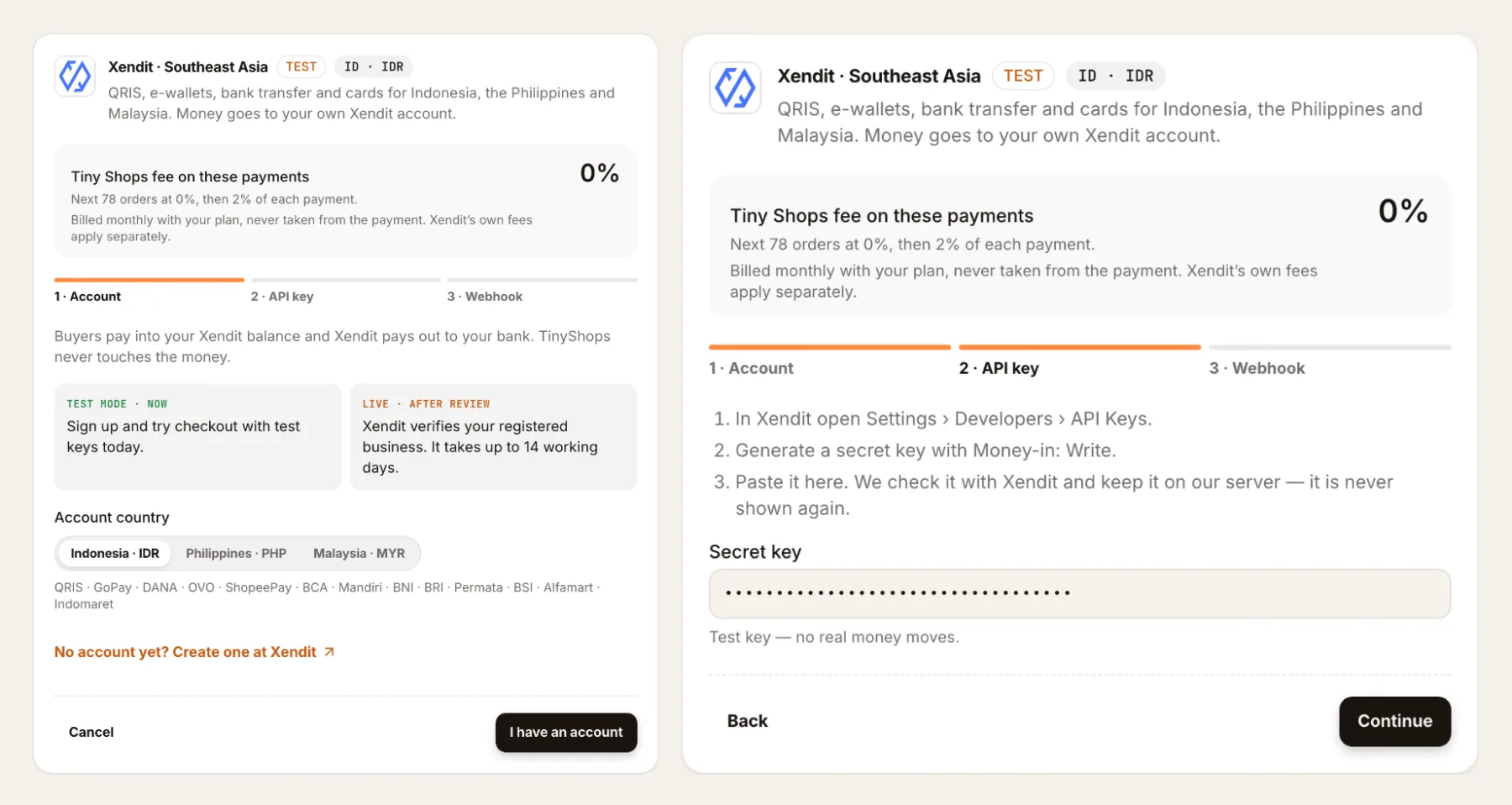Click the Test mode · Now info card
The width and height of the screenshot is (1512, 805).
[197, 437]
